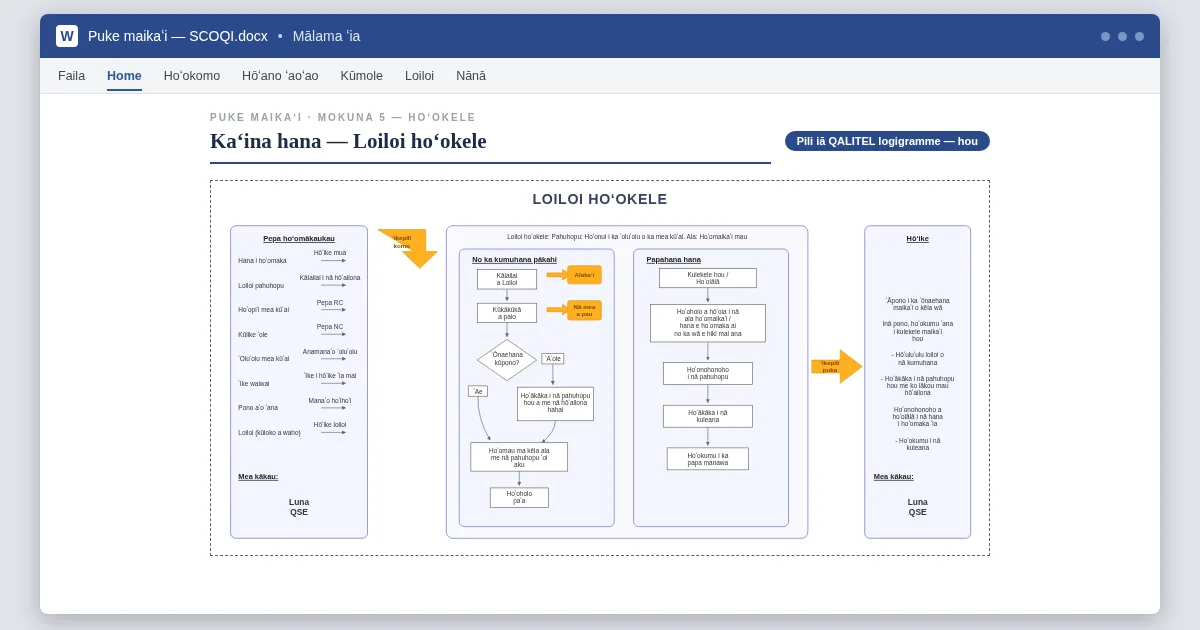Select the Home ribbon tab
The image size is (1200, 630).
click(124, 76)
